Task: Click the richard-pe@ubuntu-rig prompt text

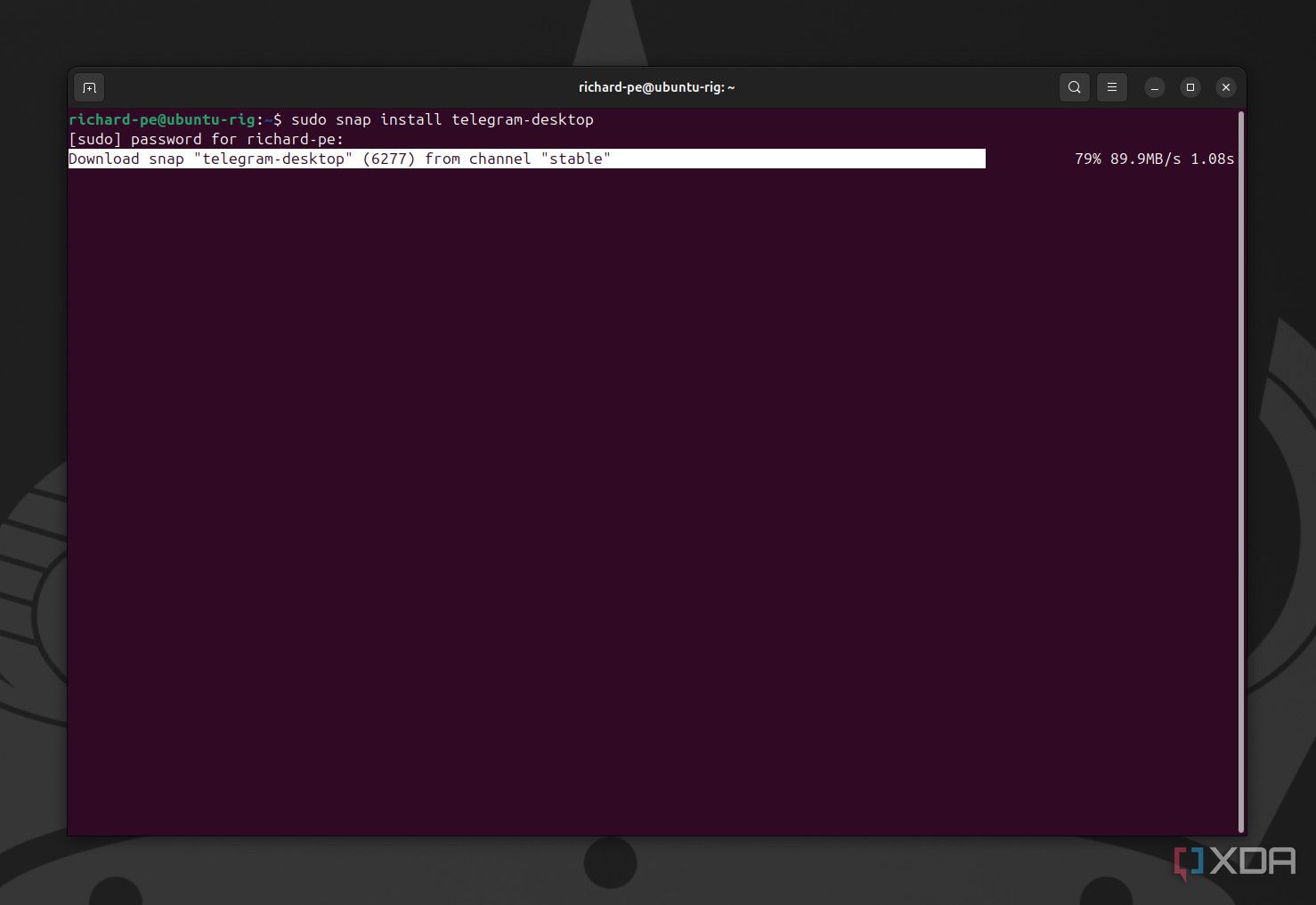Action: click(162, 119)
